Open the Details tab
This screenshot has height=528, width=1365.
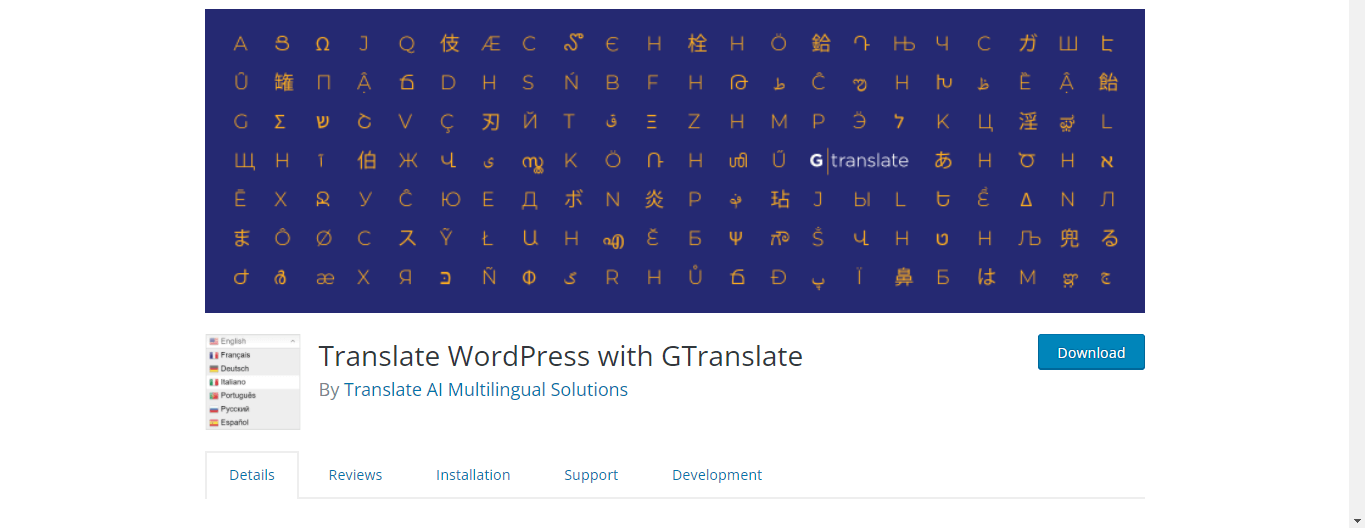click(x=252, y=475)
